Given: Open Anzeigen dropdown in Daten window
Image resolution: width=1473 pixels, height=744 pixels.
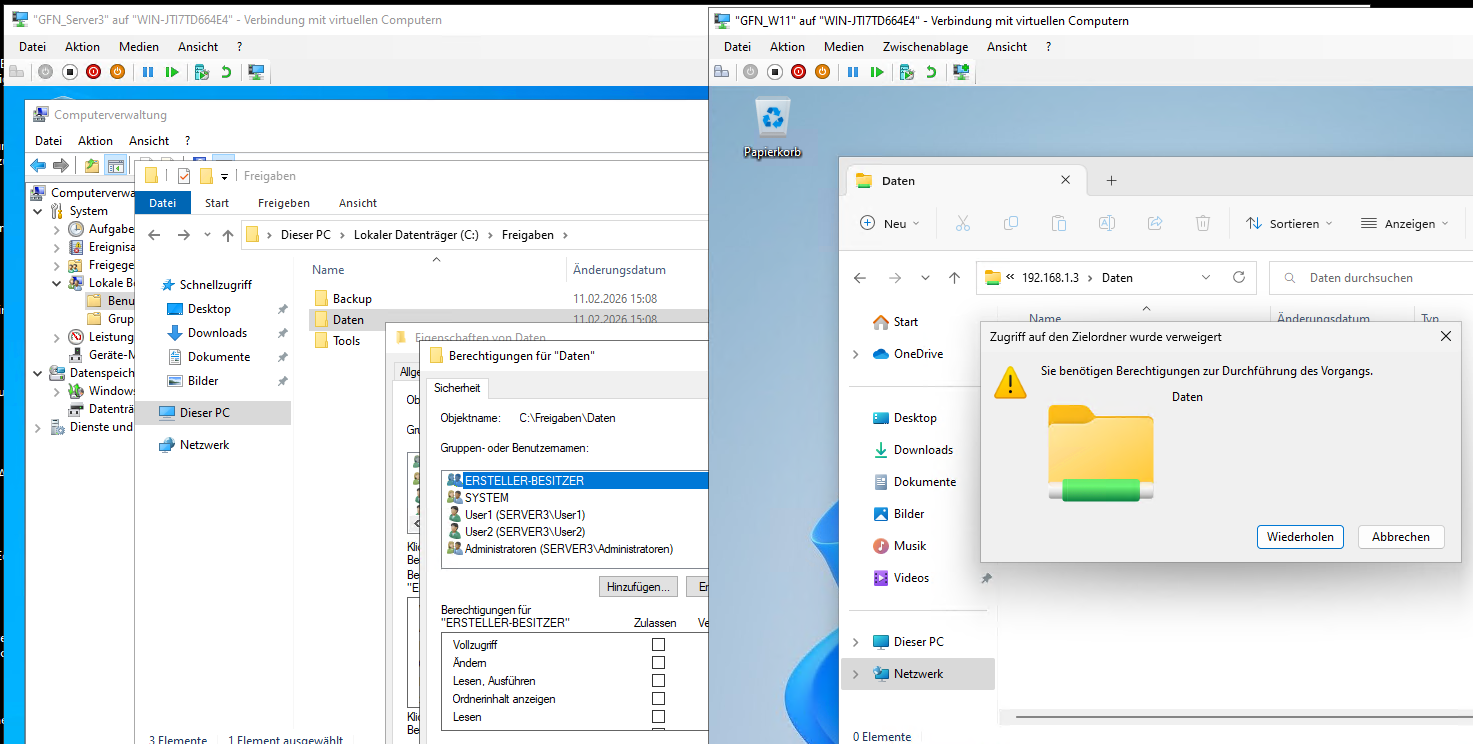Looking at the screenshot, I should [x=1404, y=223].
